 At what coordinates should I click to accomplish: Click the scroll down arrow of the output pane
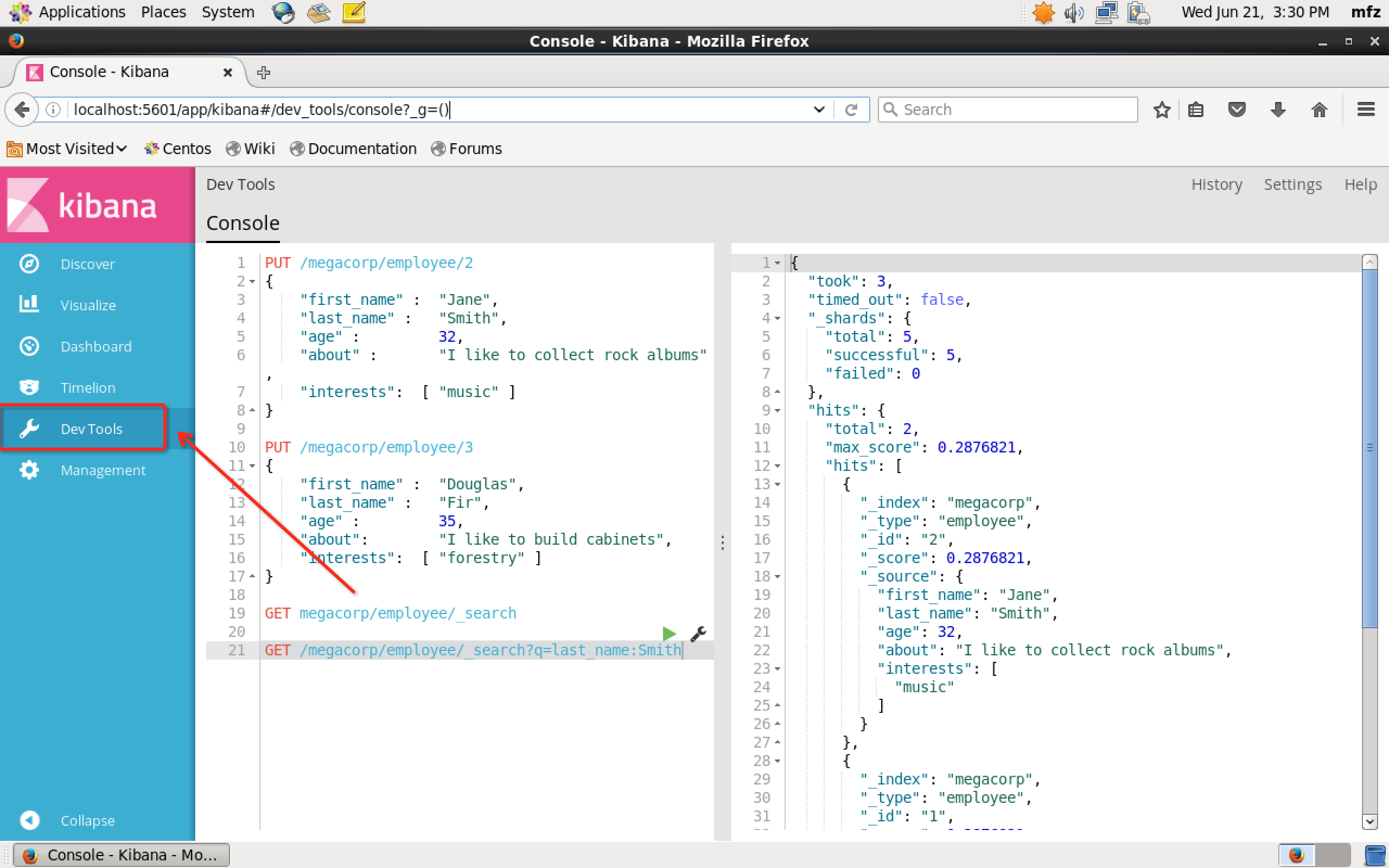point(1369,821)
